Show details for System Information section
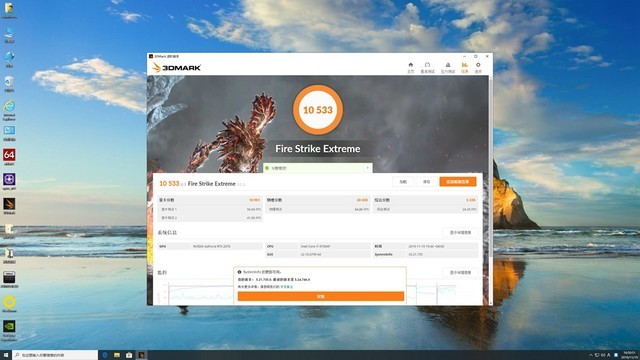This screenshot has height=360, width=640. pyautogui.click(x=460, y=233)
